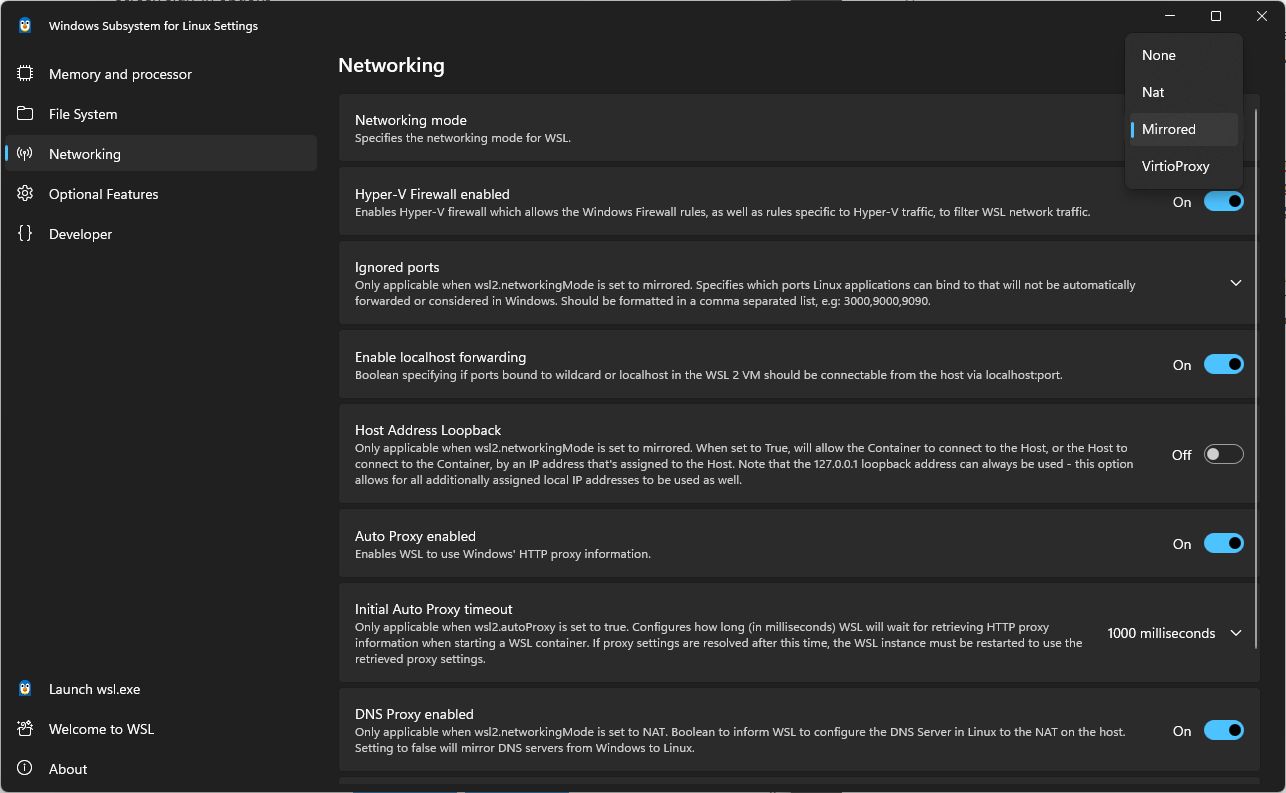Click the File System folder icon
The width and height of the screenshot is (1286, 793).
25,114
